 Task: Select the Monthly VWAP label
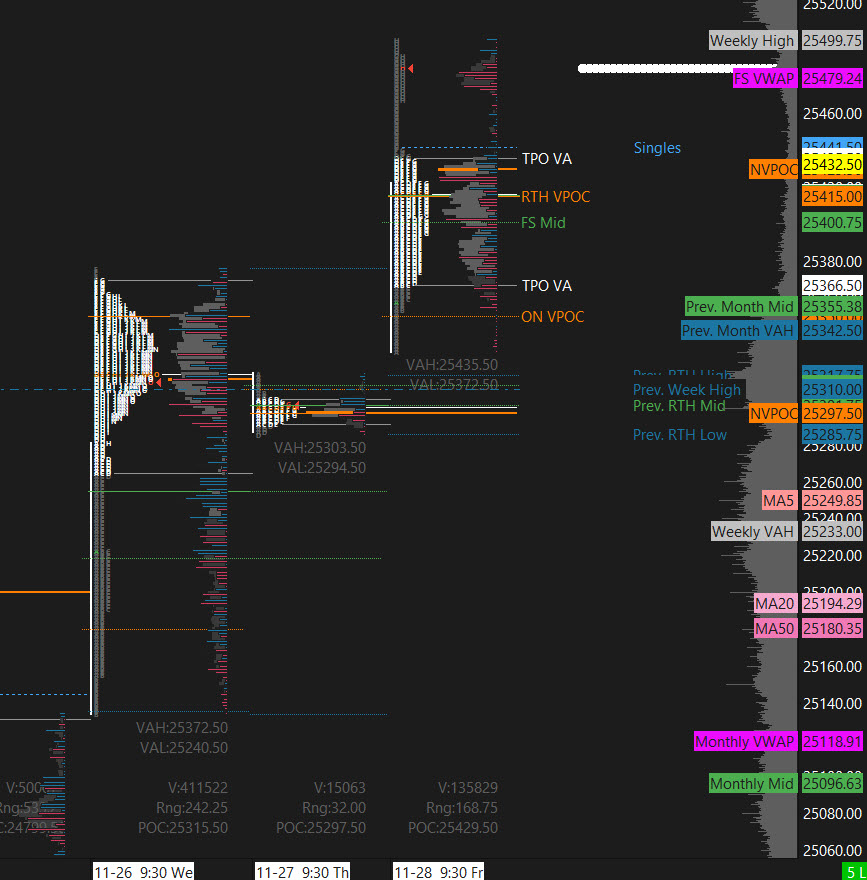click(745, 742)
